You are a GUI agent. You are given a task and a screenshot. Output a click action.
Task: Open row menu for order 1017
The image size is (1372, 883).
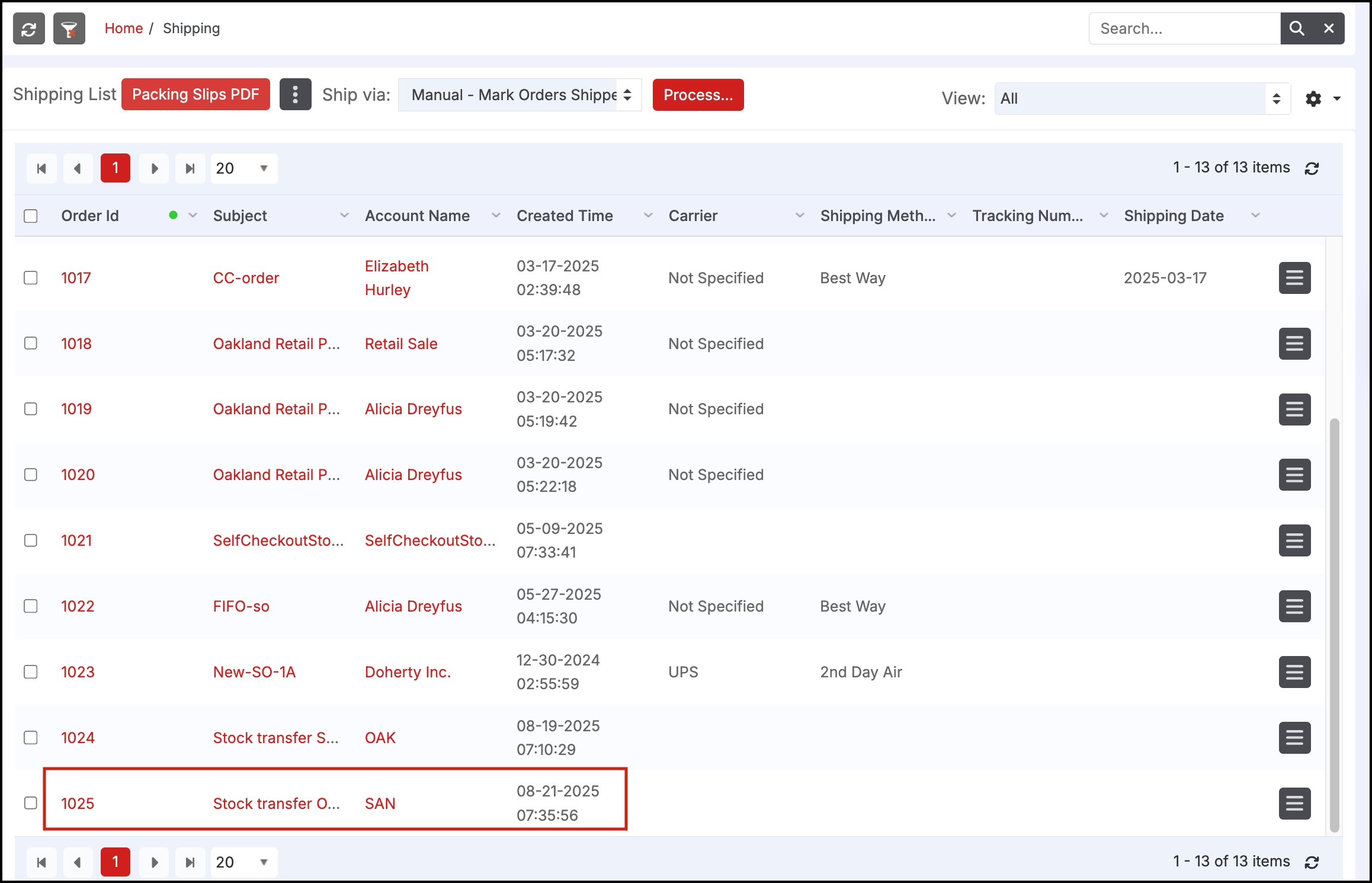(x=1294, y=278)
